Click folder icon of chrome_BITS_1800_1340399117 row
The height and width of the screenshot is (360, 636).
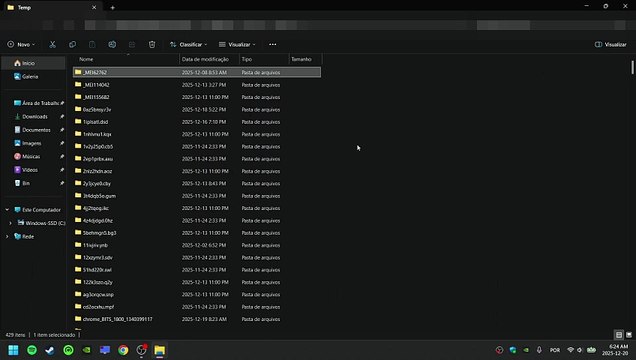tap(78, 319)
